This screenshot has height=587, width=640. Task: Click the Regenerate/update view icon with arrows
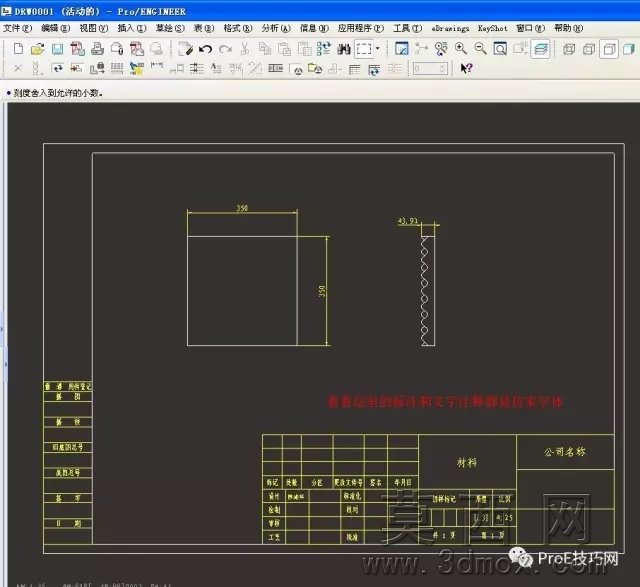[57, 68]
